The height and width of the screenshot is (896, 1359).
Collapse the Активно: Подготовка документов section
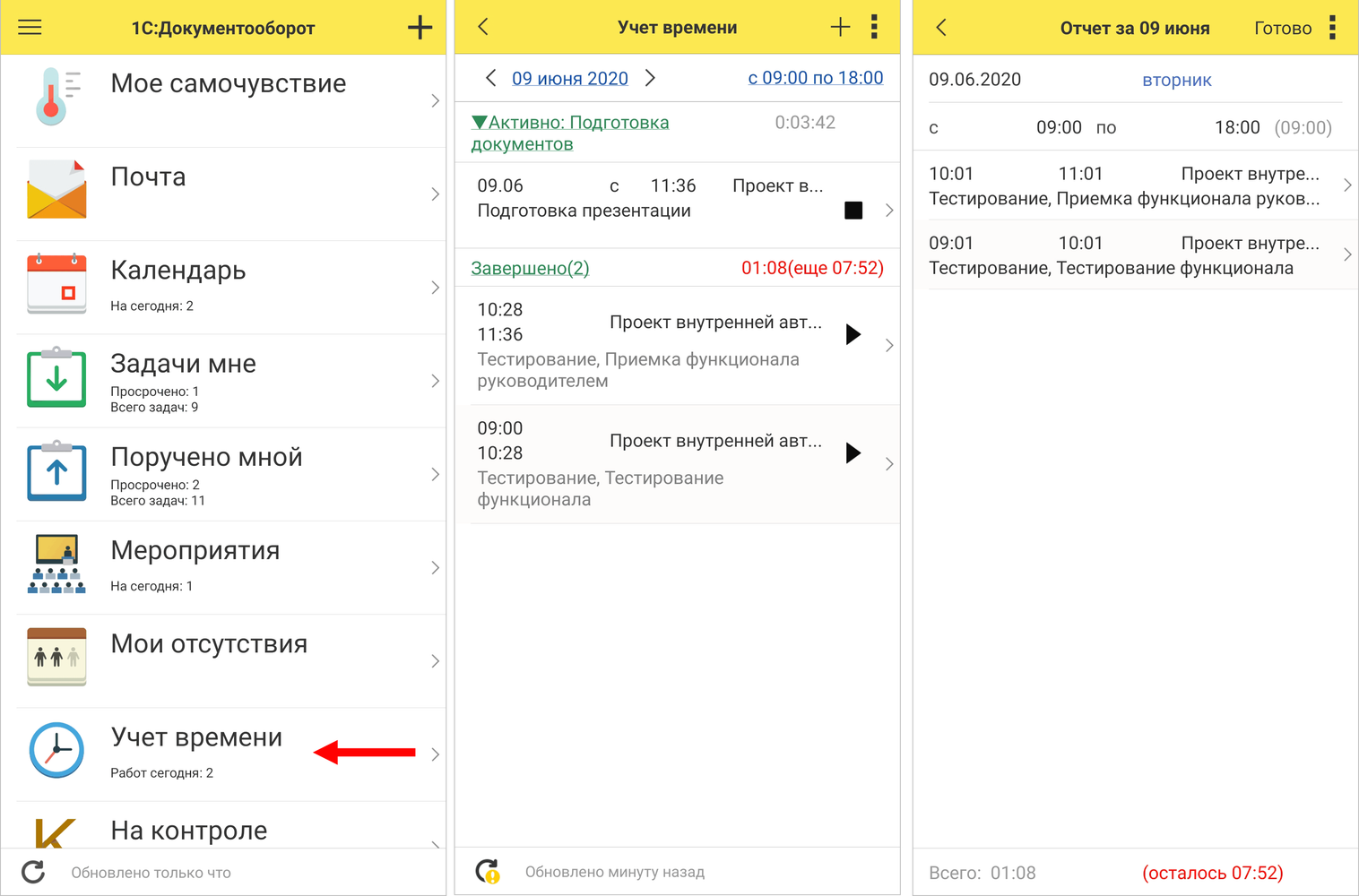(x=570, y=133)
